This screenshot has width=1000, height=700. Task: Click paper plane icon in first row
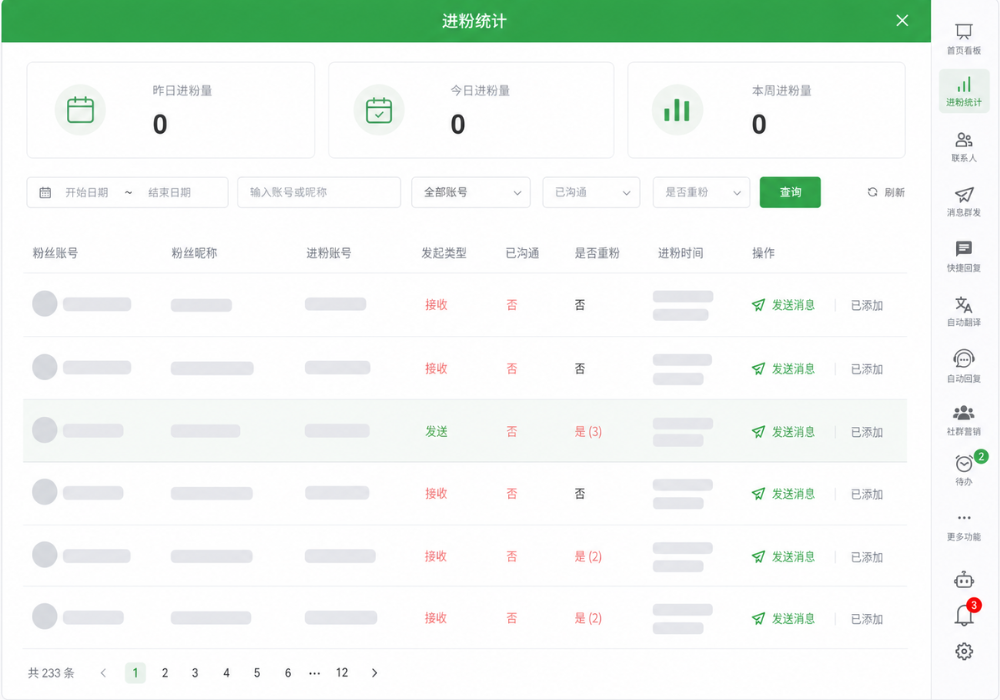(758, 305)
